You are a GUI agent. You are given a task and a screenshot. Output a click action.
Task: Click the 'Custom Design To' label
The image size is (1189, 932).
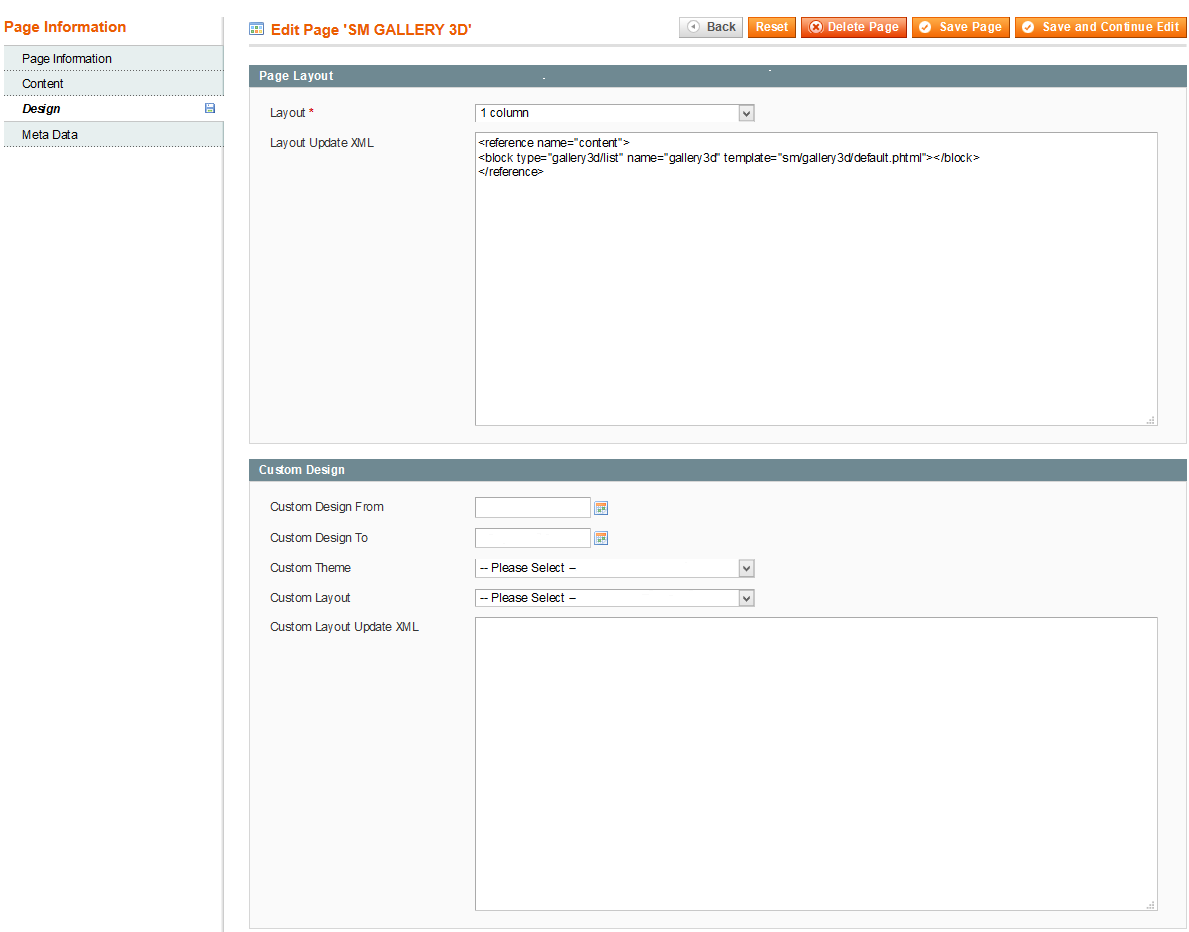(318, 538)
